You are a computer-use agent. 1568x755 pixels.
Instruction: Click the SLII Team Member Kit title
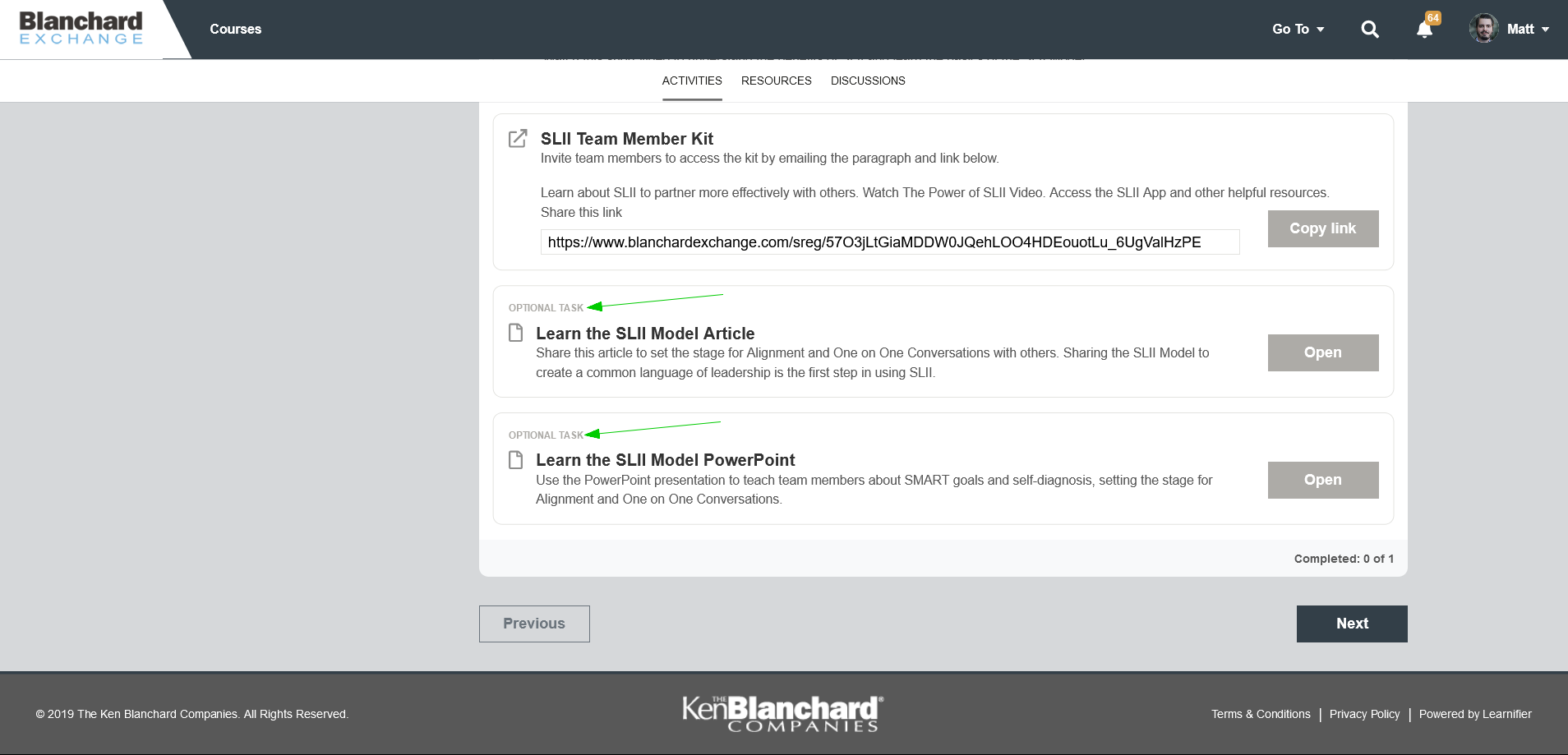[627, 139]
